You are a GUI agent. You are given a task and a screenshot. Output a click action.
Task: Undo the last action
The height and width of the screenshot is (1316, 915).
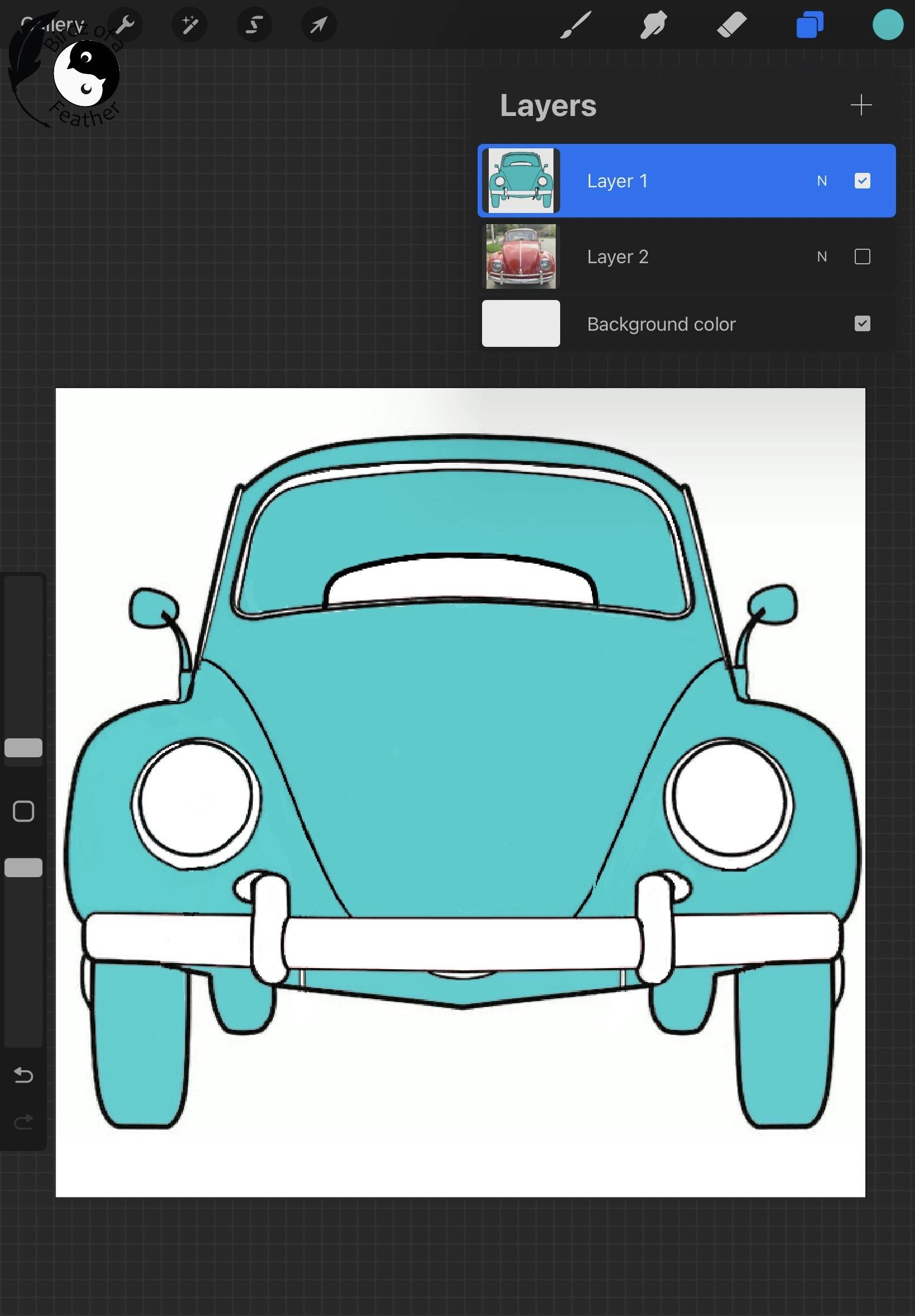coord(23,1075)
